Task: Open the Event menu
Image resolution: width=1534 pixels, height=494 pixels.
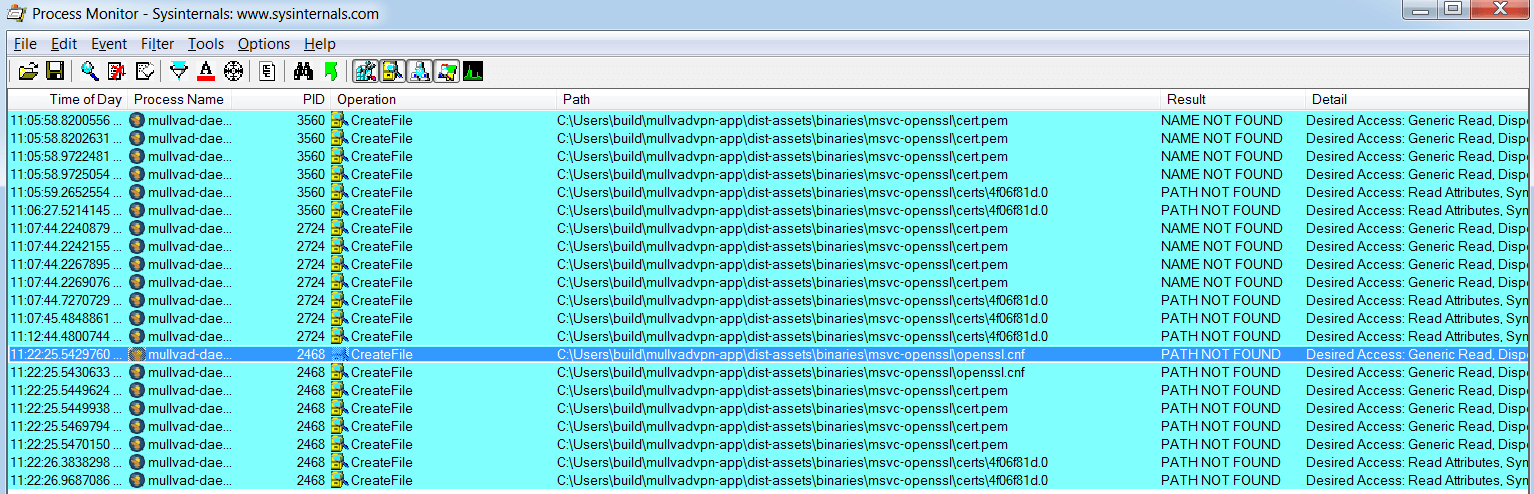Action: coord(109,44)
